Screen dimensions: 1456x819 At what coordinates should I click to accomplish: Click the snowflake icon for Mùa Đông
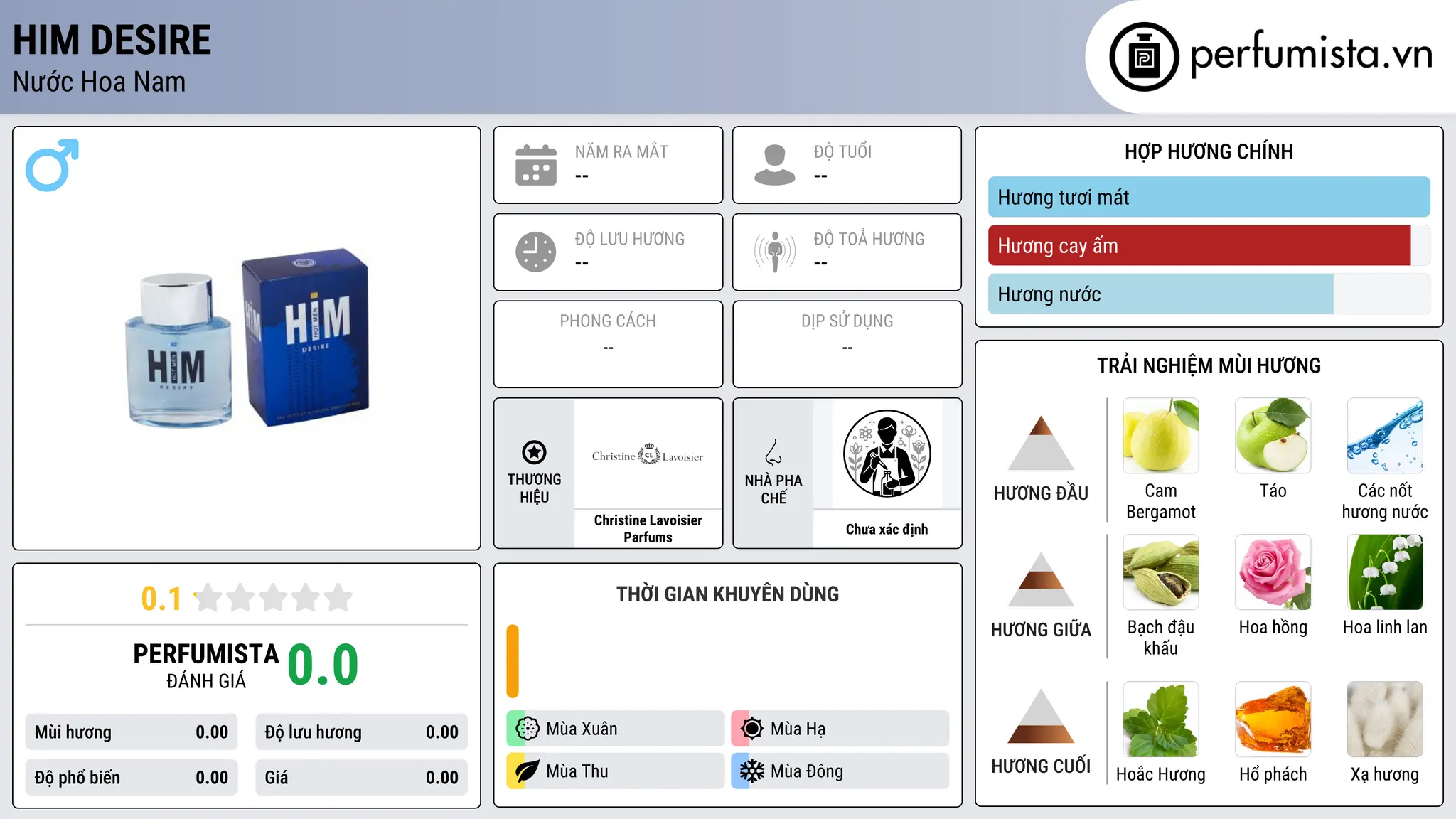pyautogui.click(x=751, y=771)
